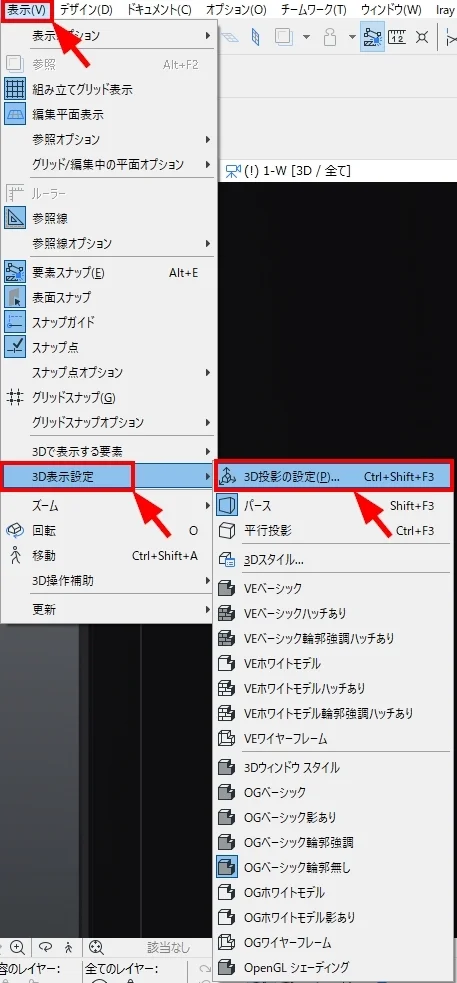
Task: Open dropdown arrow next to stamp-shaped icon
Action: point(352,36)
